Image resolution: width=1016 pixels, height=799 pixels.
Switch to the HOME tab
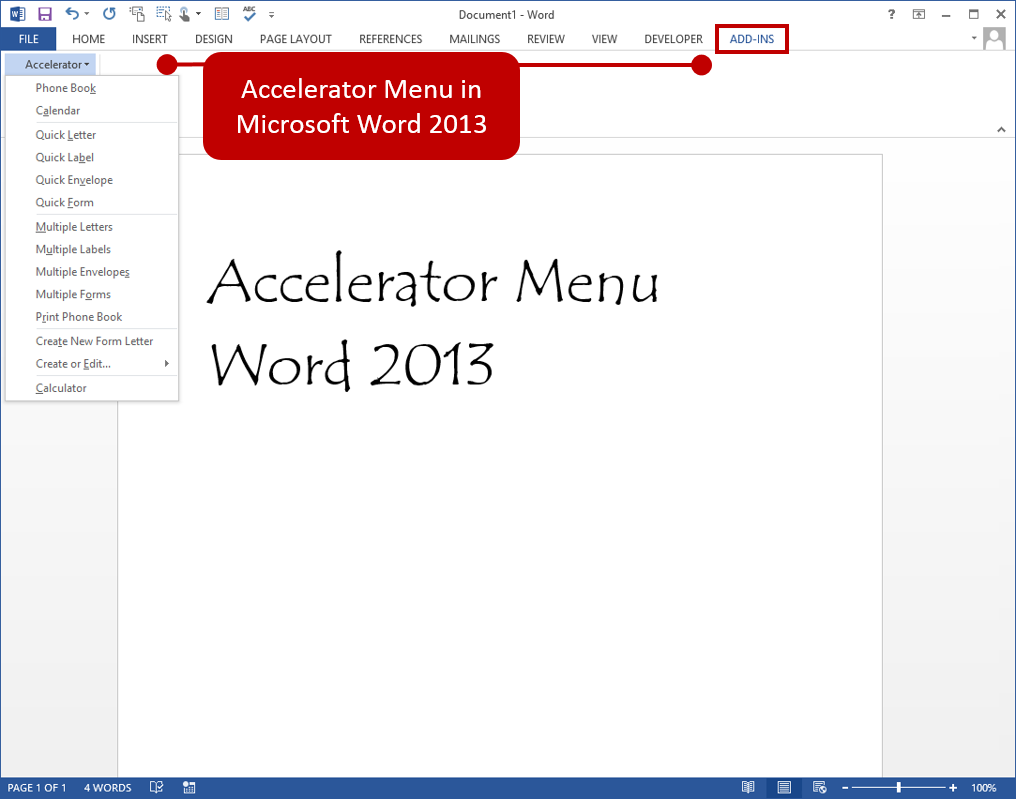point(89,39)
